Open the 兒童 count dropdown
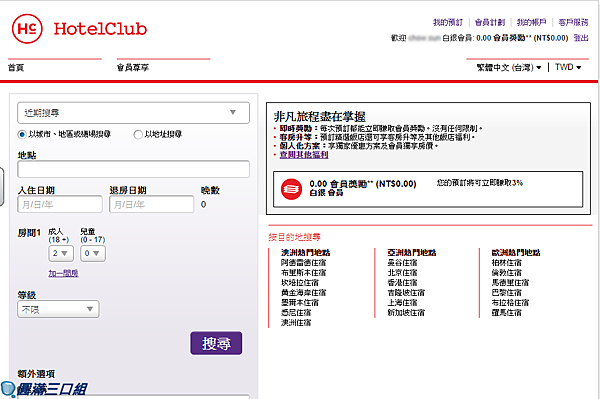 93,253
